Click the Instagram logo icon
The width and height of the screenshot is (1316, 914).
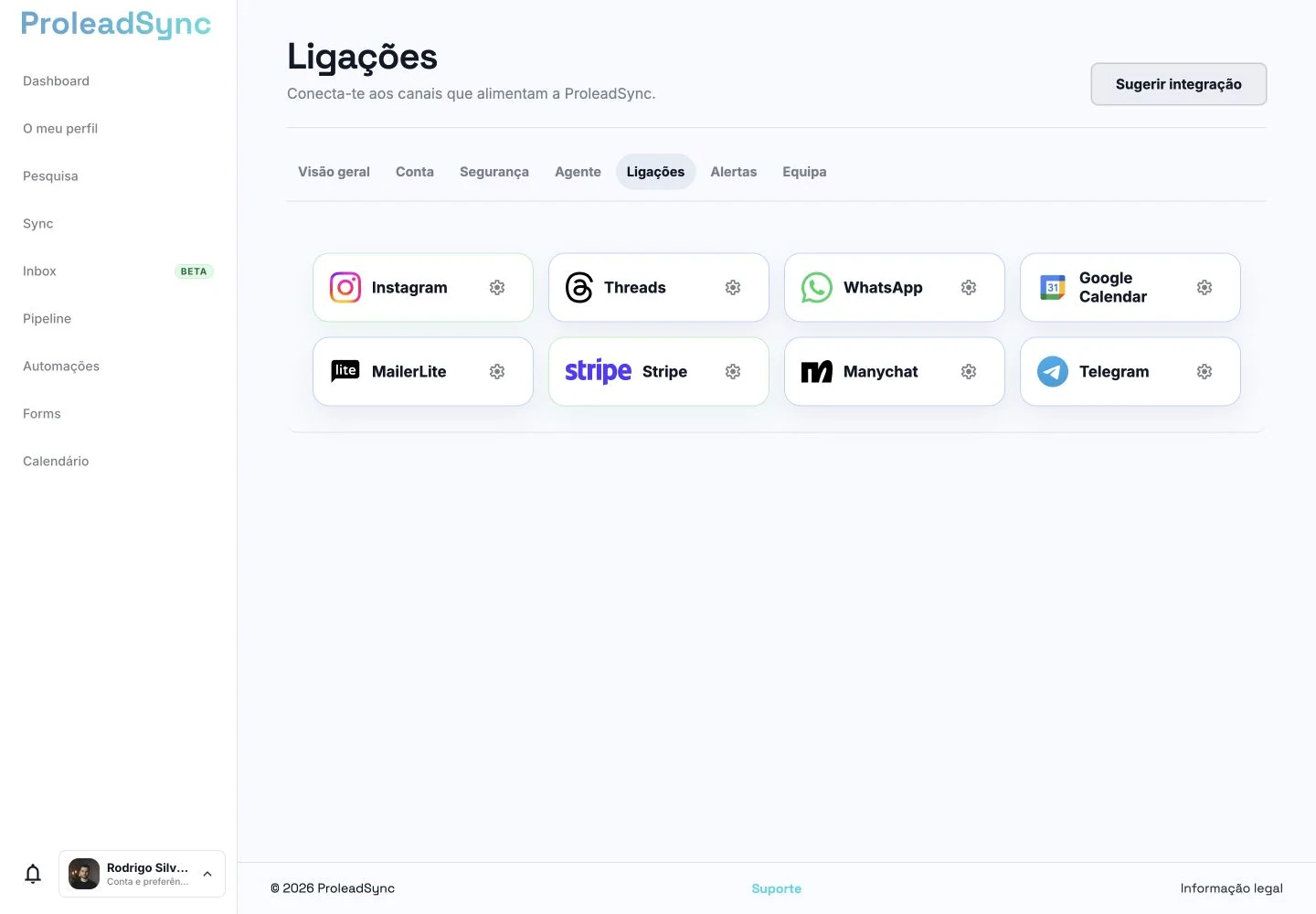click(x=345, y=288)
